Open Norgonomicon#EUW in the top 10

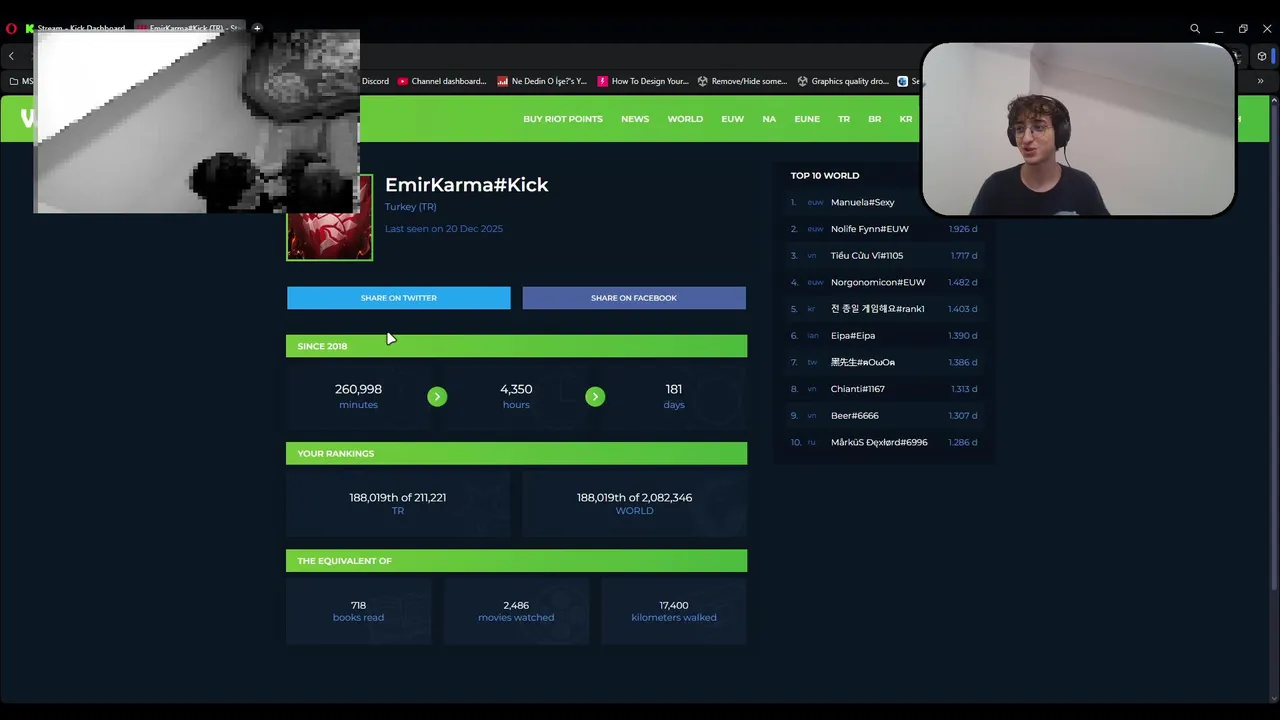pos(878,282)
